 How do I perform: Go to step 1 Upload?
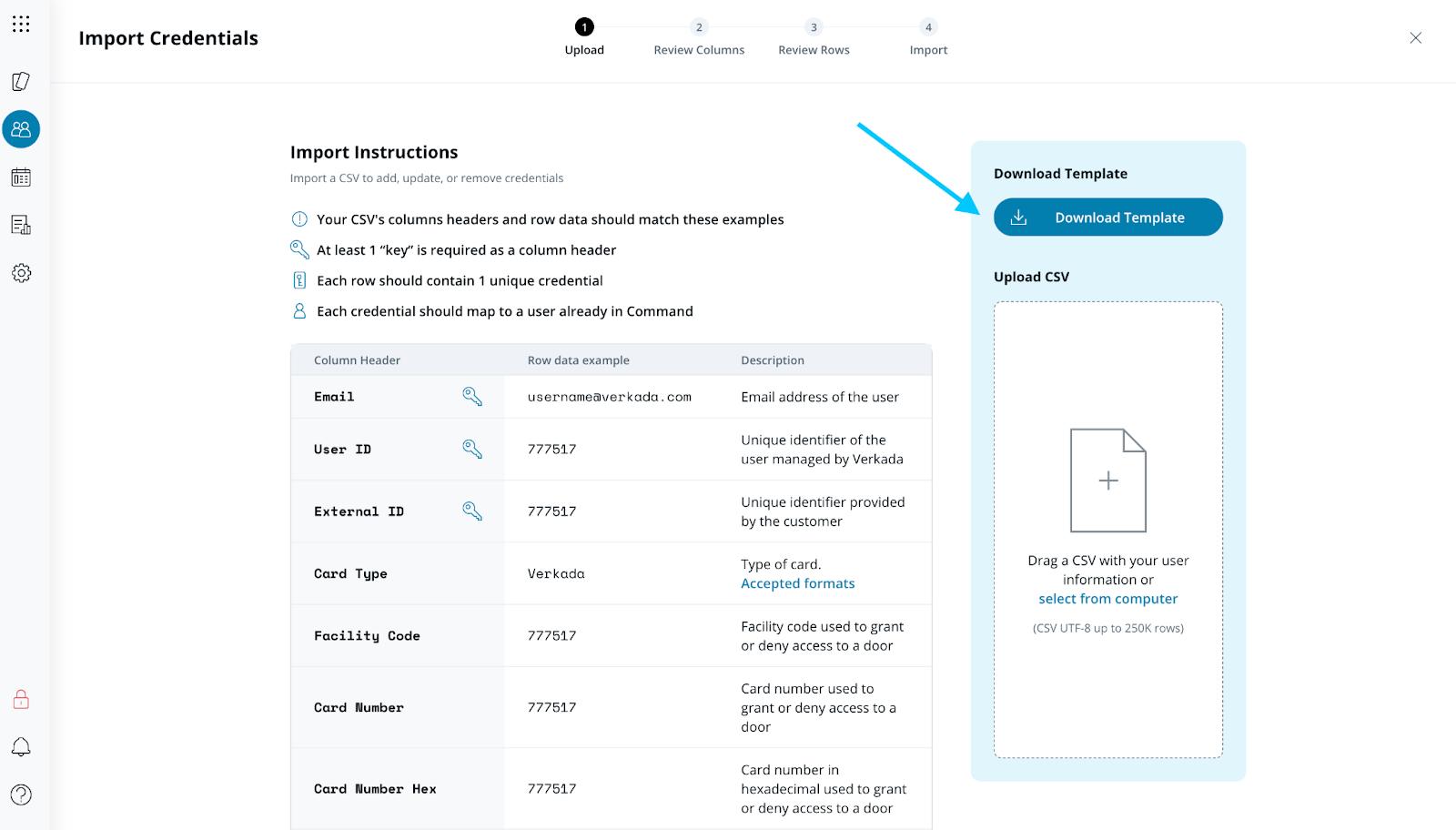click(x=584, y=28)
